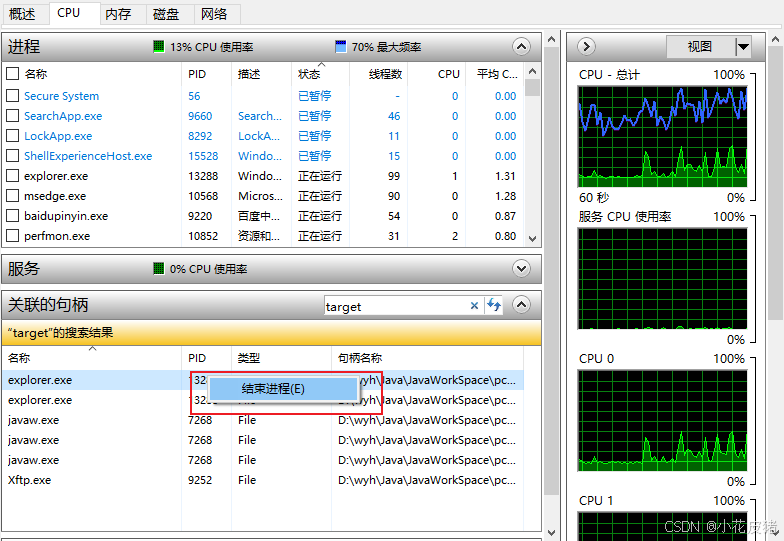The image size is (784, 541).
Task: Select the first javaw.exe handle row
Action: tap(263, 420)
